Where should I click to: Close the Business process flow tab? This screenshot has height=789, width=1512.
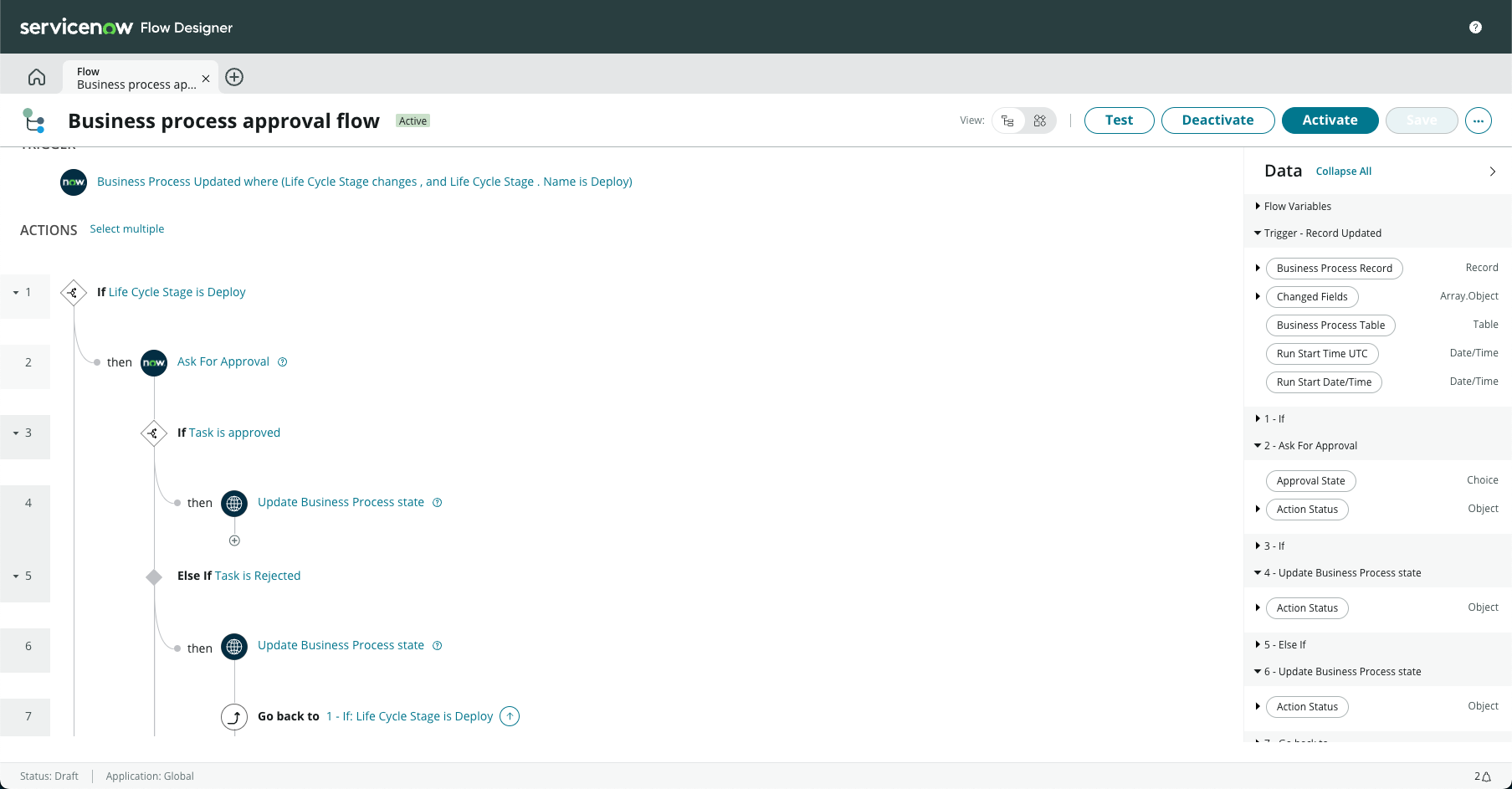(206, 79)
